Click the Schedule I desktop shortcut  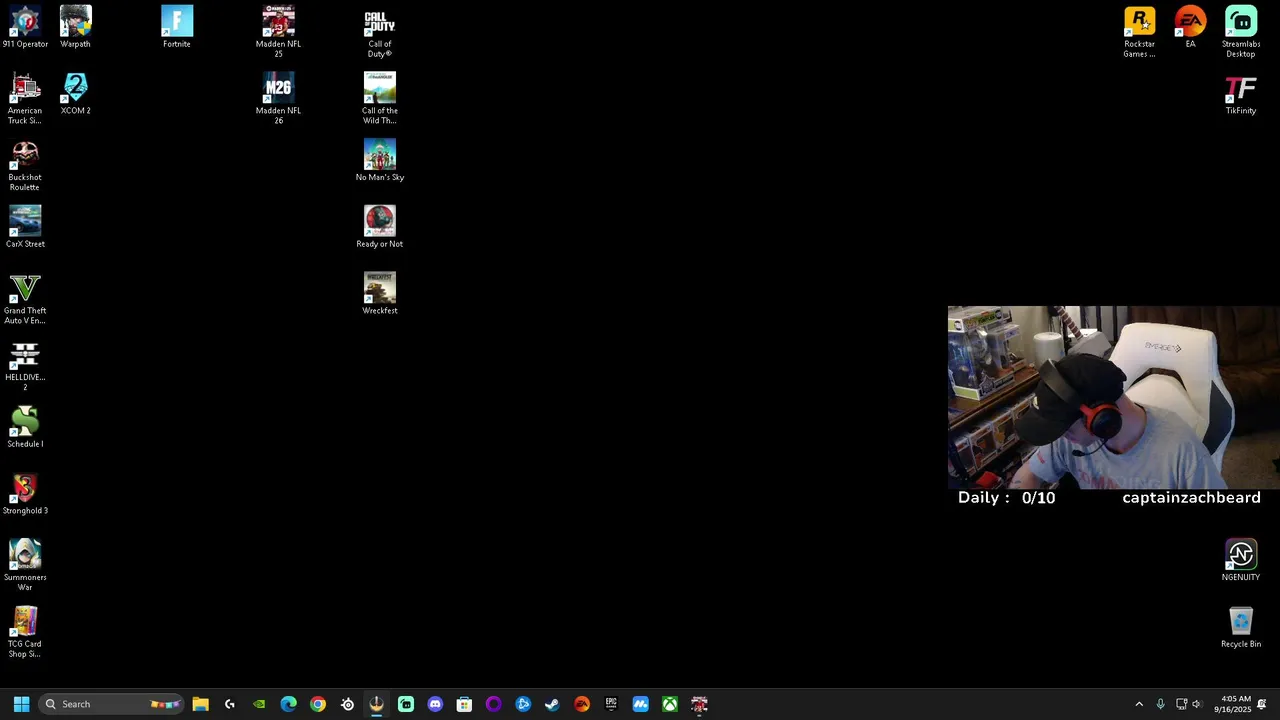click(25, 427)
